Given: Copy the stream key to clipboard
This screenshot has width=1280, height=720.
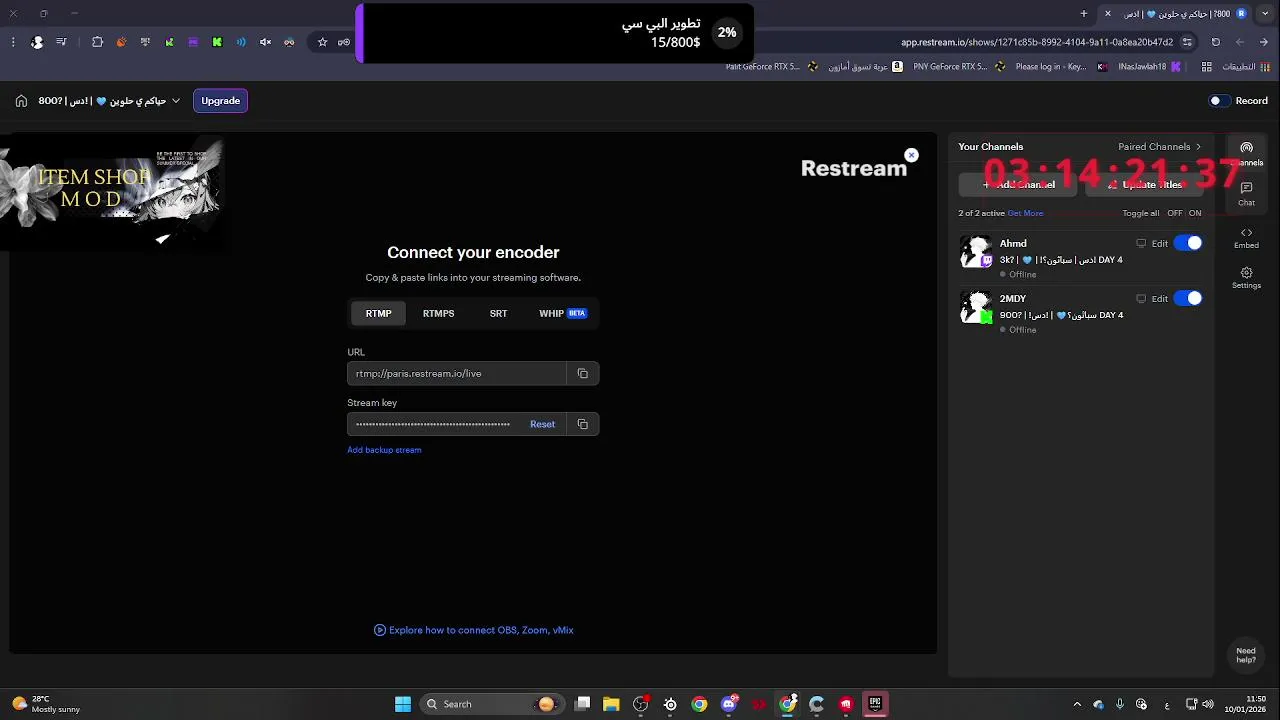Looking at the screenshot, I should (583, 424).
